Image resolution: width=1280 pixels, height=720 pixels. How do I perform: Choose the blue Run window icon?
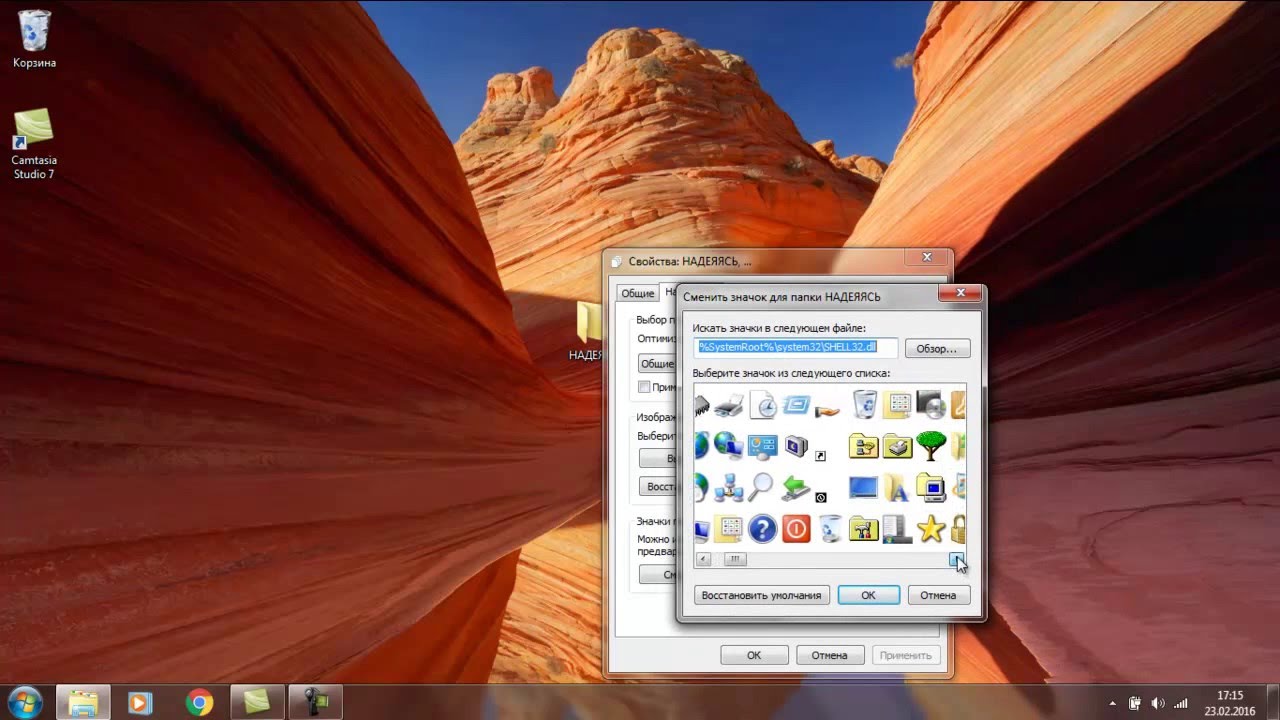click(x=796, y=405)
